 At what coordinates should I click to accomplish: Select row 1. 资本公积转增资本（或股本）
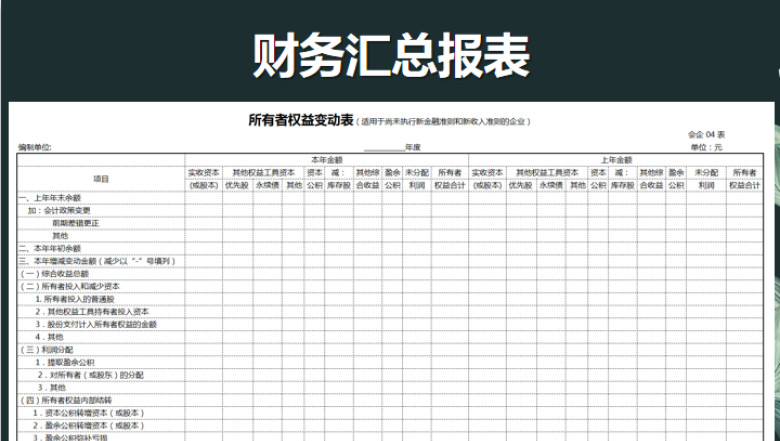[89, 413]
